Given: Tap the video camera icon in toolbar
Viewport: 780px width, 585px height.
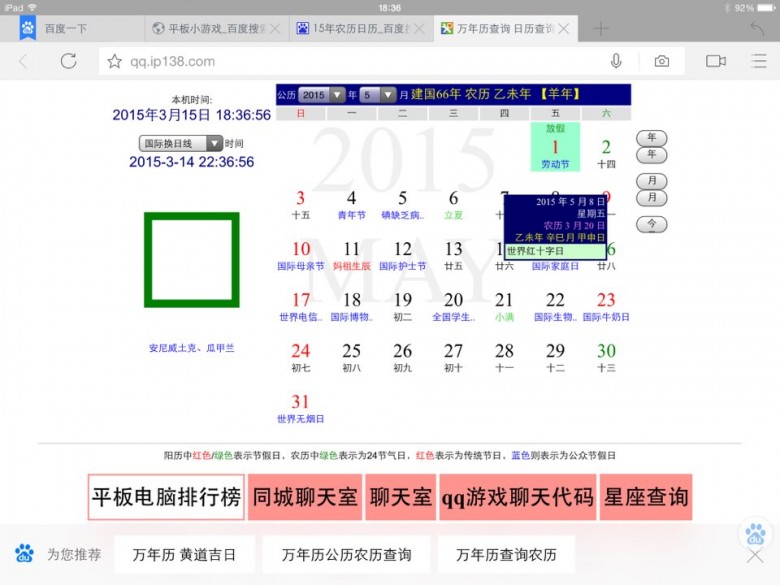Looking at the screenshot, I should pos(715,61).
